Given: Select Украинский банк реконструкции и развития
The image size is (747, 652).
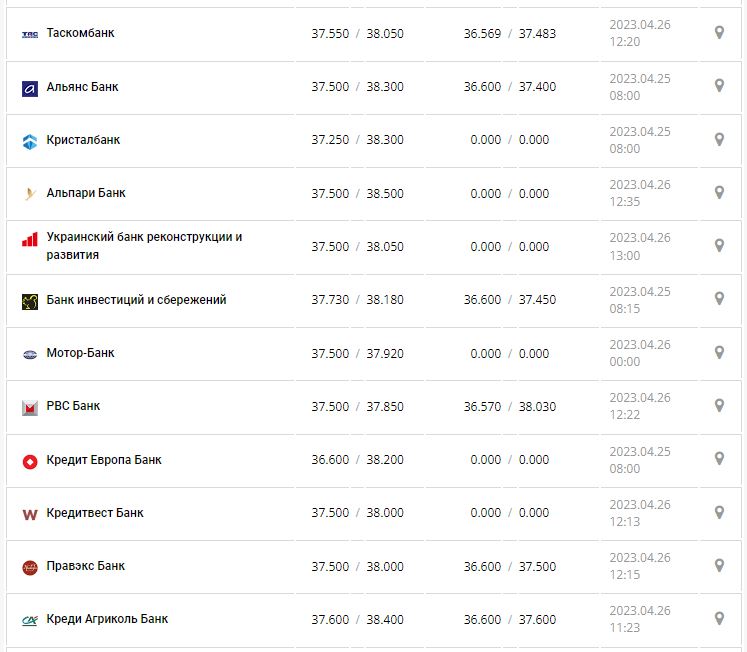Looking at the screenshot, I should 144,246.
